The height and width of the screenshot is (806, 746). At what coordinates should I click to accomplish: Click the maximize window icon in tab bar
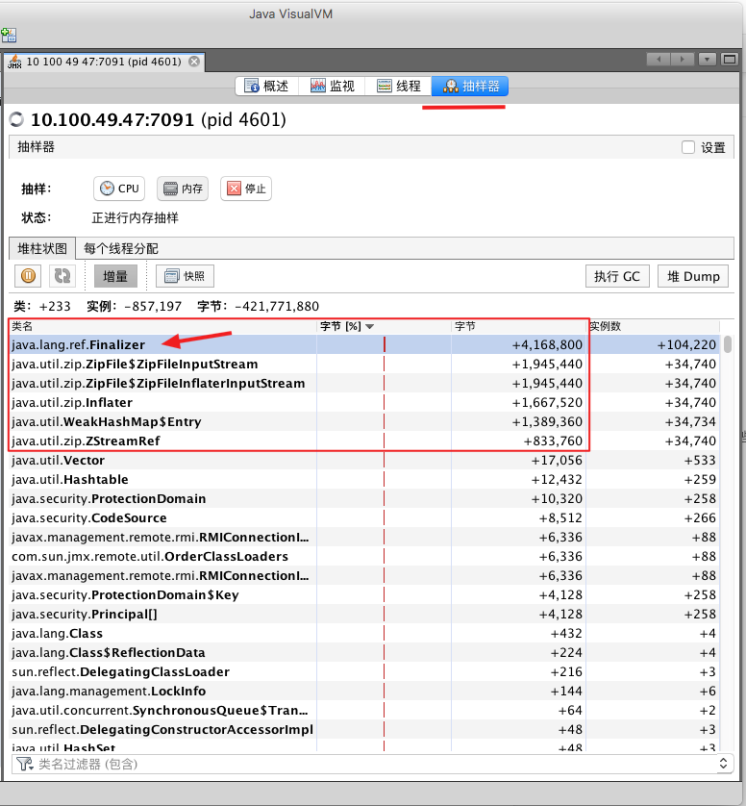[x=730, y=59]
